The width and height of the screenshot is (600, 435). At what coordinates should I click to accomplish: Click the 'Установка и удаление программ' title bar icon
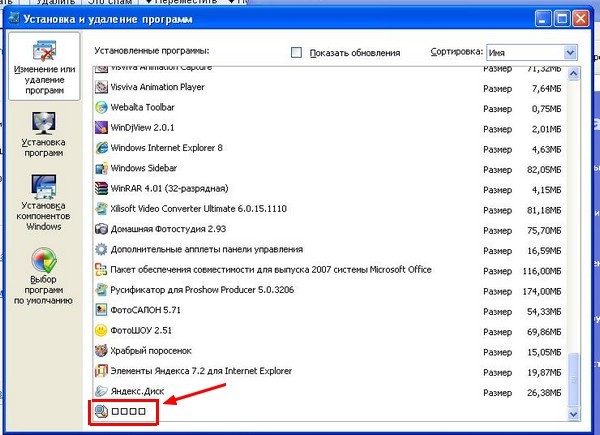point(14,19)
